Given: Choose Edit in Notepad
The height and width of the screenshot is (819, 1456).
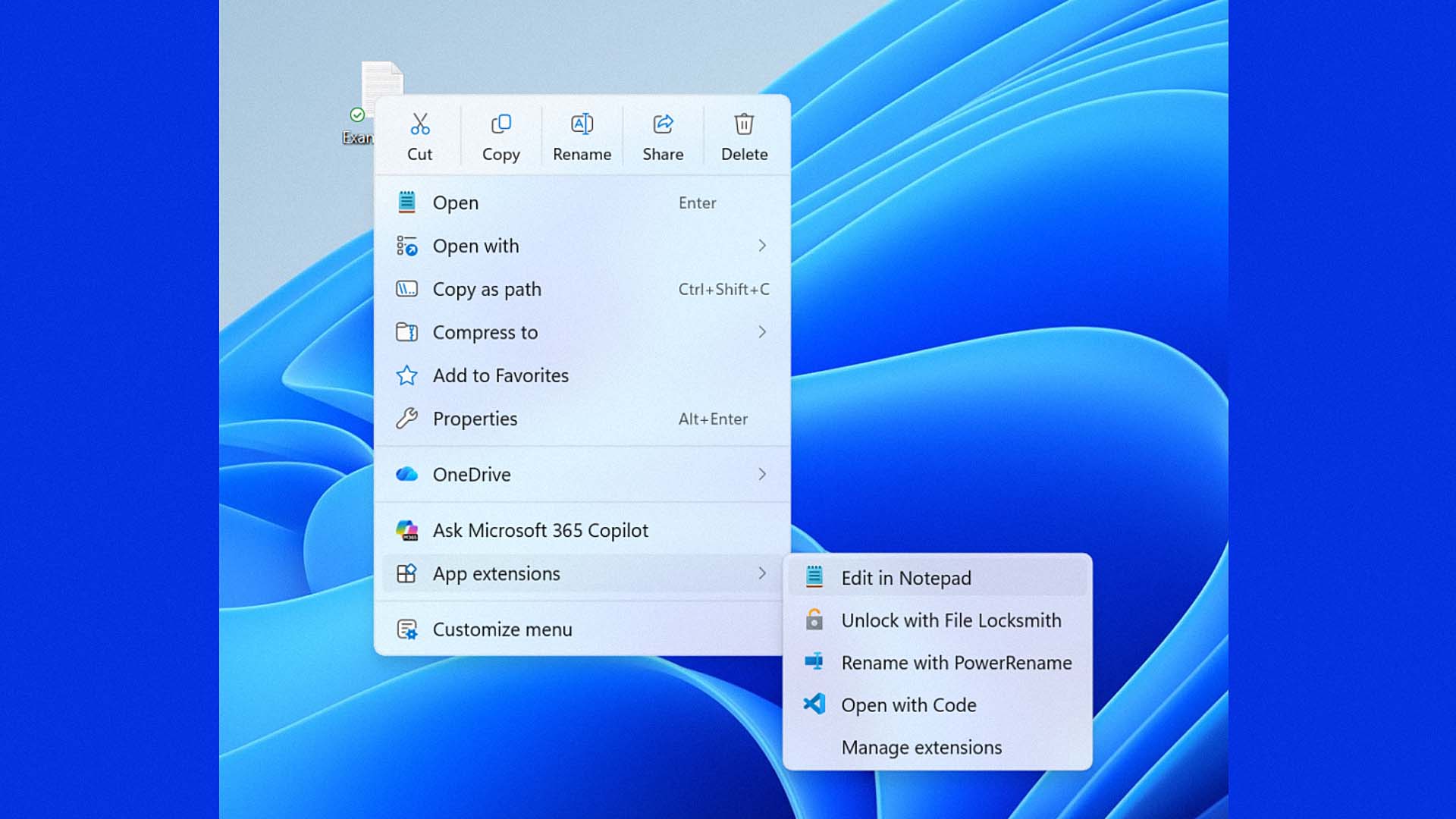Looking at the screenshot, I should coord(938,578).
